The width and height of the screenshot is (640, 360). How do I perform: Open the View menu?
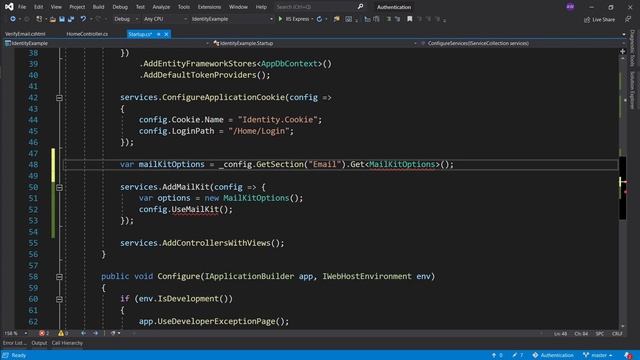pyautogui.click(x=56, y=7)
